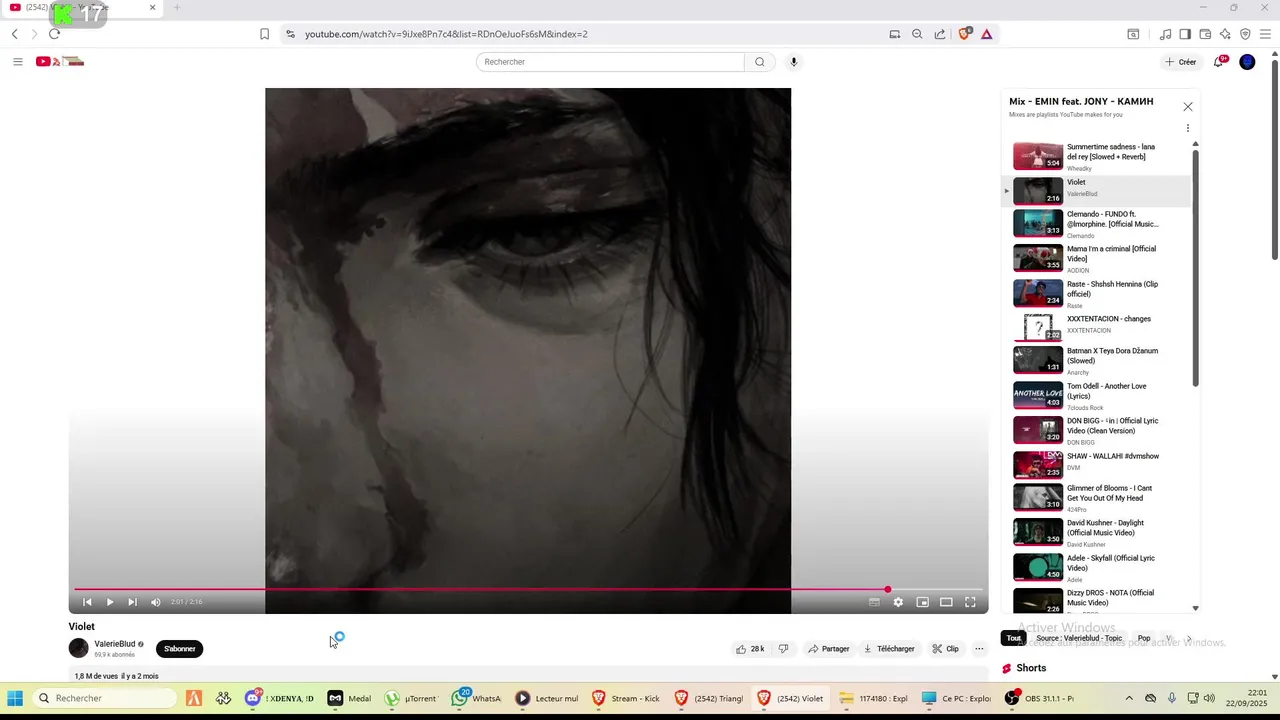
Task: Open OBS 31.1.1 from taskbar
Action: pyautogui.click(x=1039, y=698)
